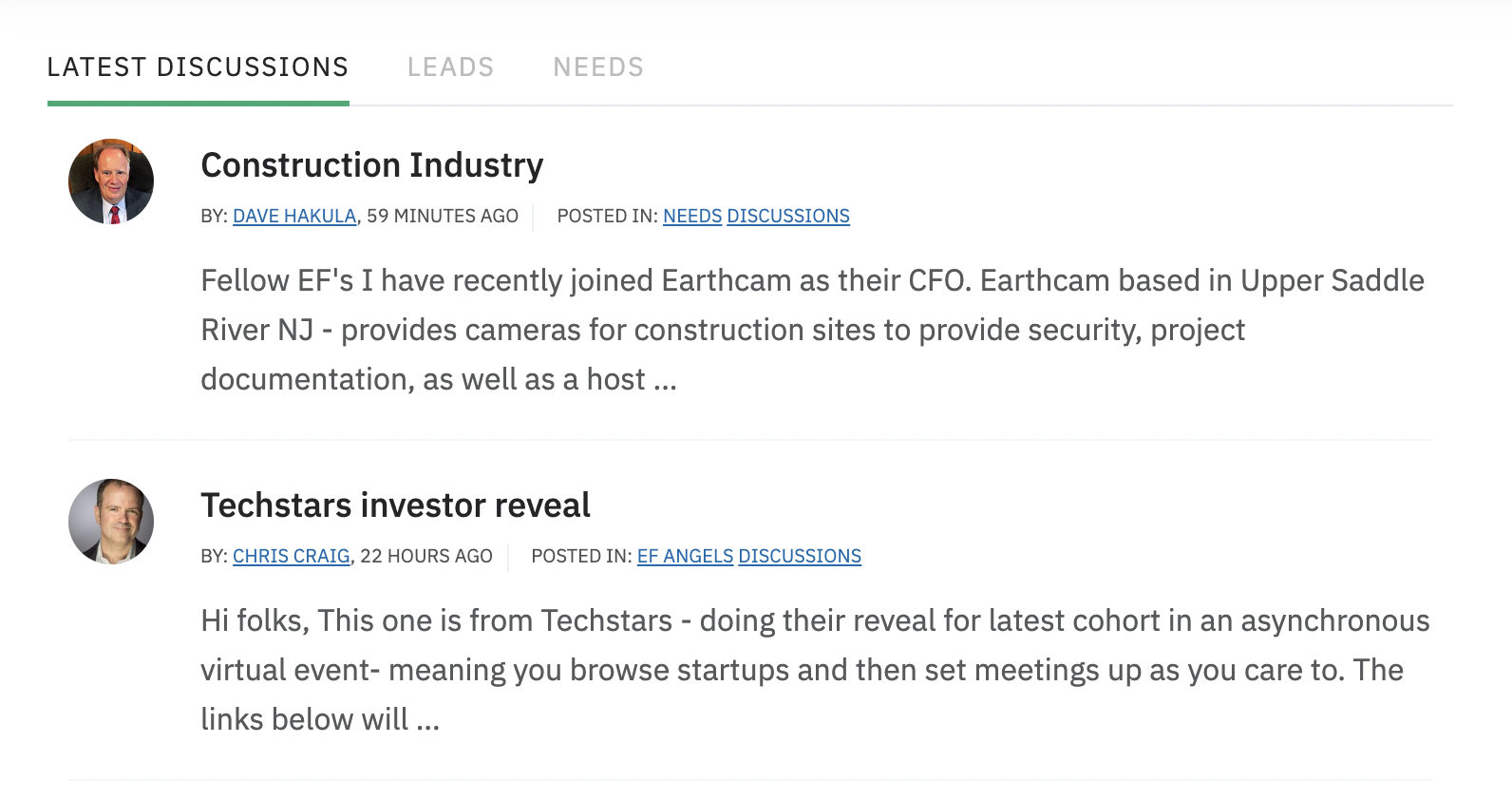Open Discussions link on Techstars post
This screenshot has width=1512, height=800.
(x=800, y=557)
